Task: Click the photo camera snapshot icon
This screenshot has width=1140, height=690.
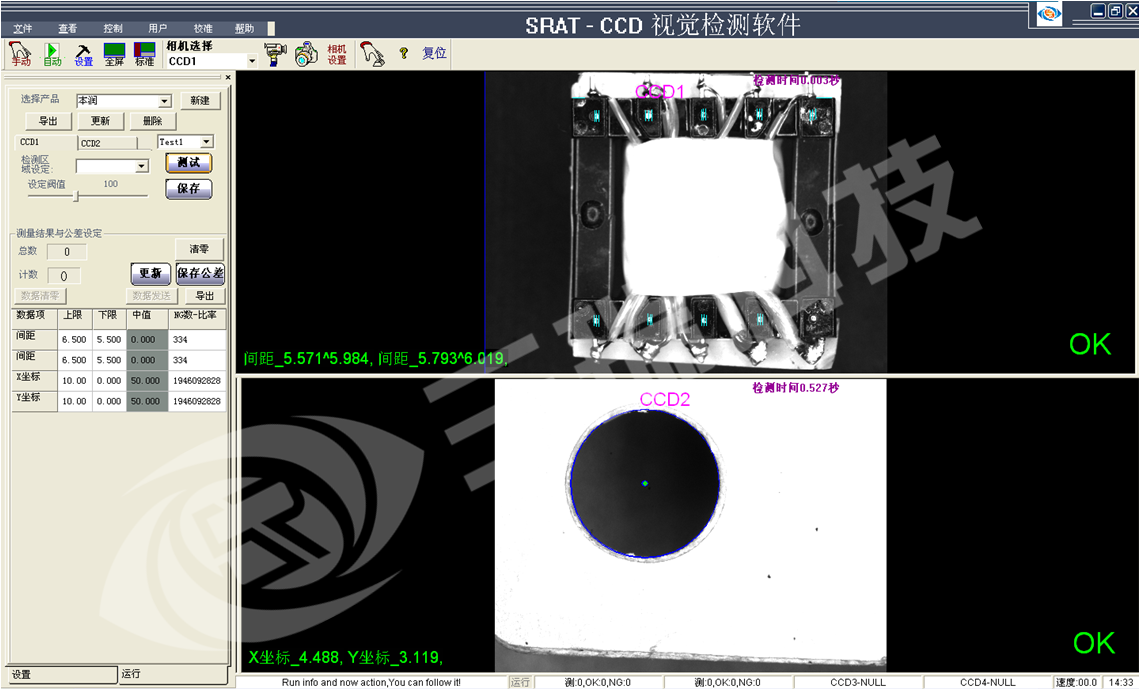Action: [x=306, y=55]
